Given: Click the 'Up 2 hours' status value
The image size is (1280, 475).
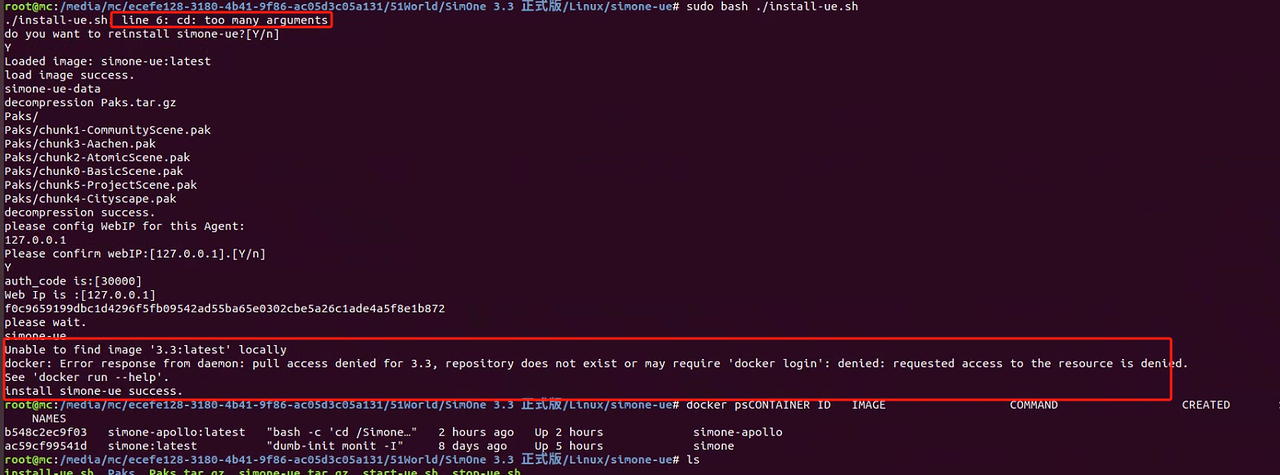Looking at the screenshot, I should [569, 433].
